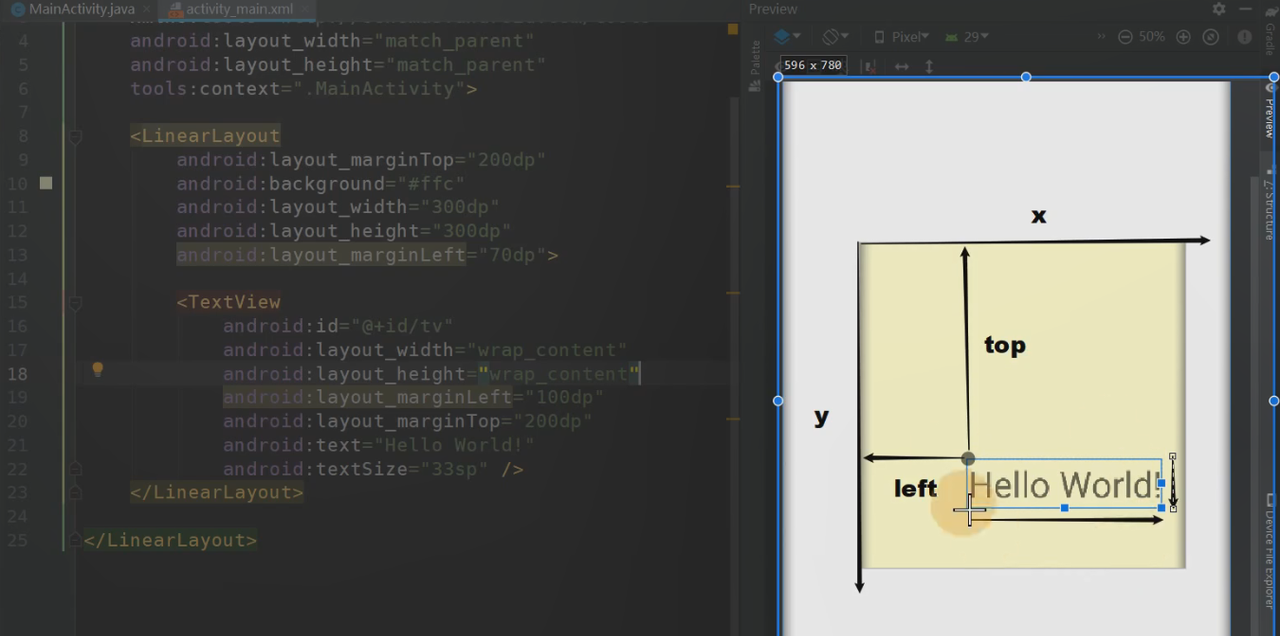This screenshot has width=1280, height=636.
Task: Open Preview panel settings gear
Action: 1219,9
